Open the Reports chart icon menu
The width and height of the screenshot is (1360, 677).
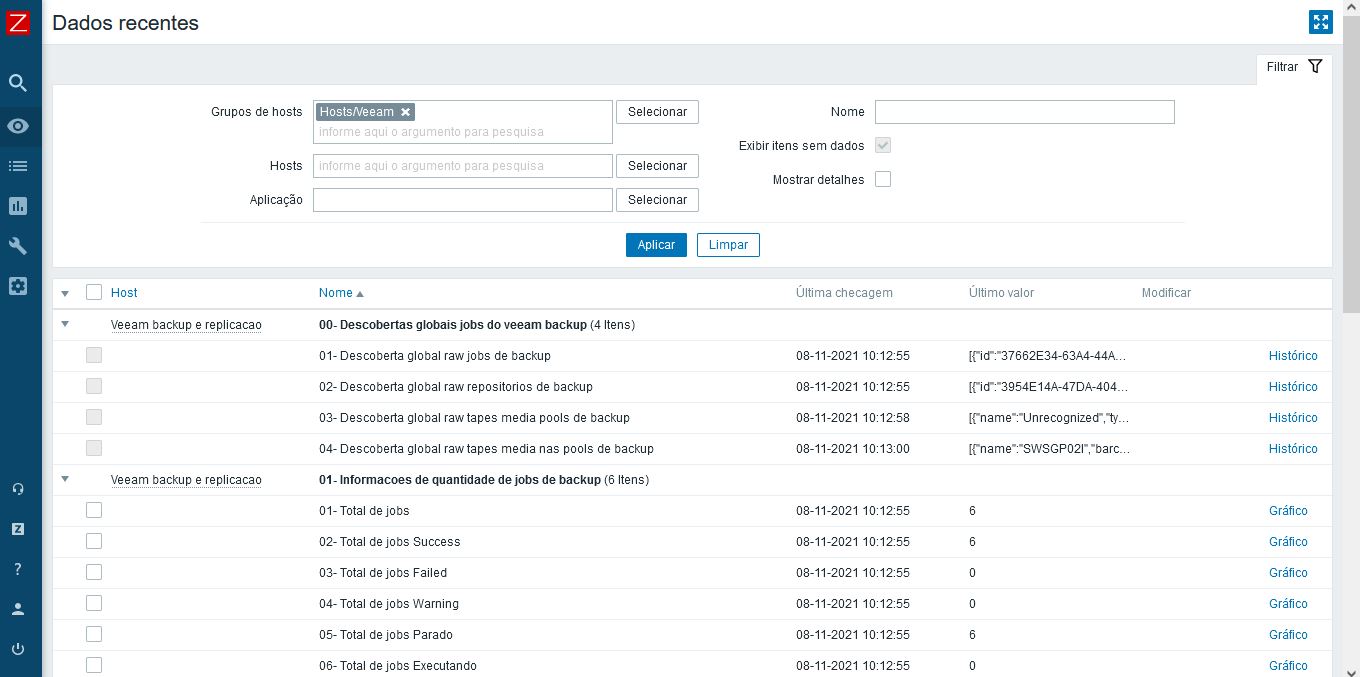point(18,206)
